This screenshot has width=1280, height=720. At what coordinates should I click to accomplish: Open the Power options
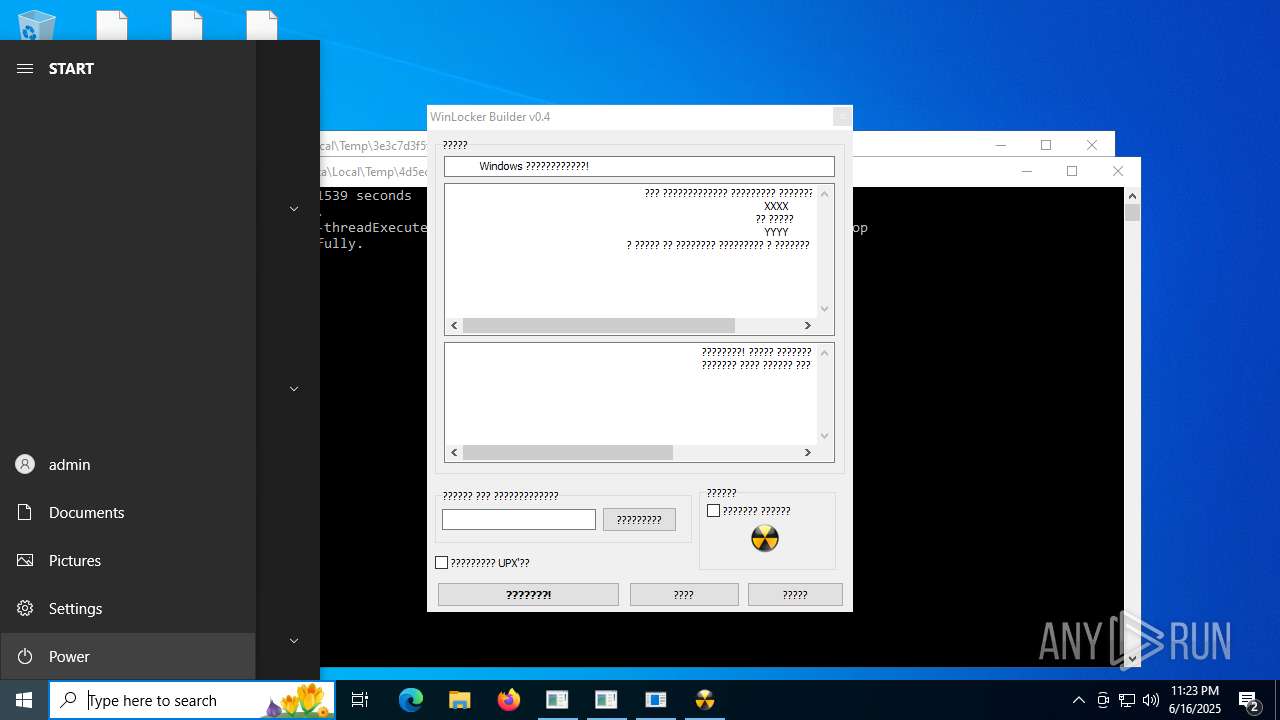128,656
